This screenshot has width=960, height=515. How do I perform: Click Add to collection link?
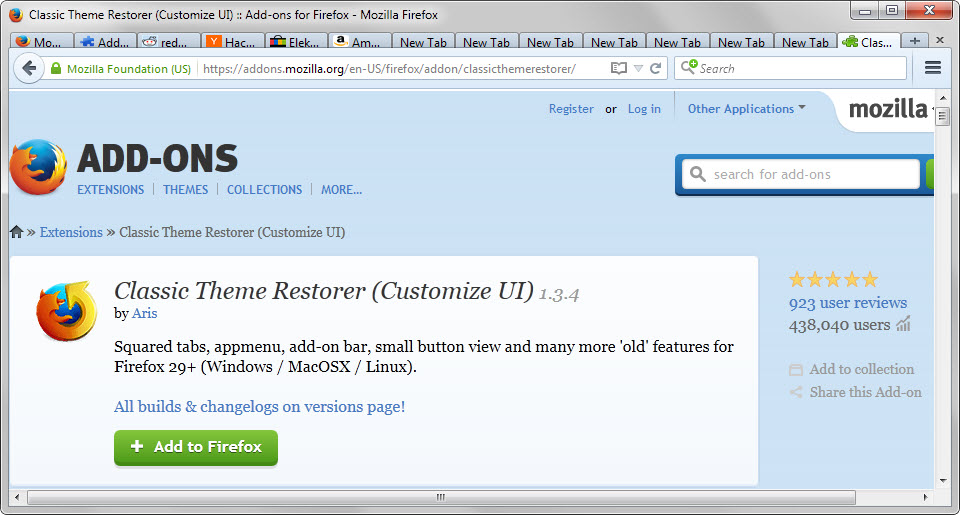tap(861, 369)
